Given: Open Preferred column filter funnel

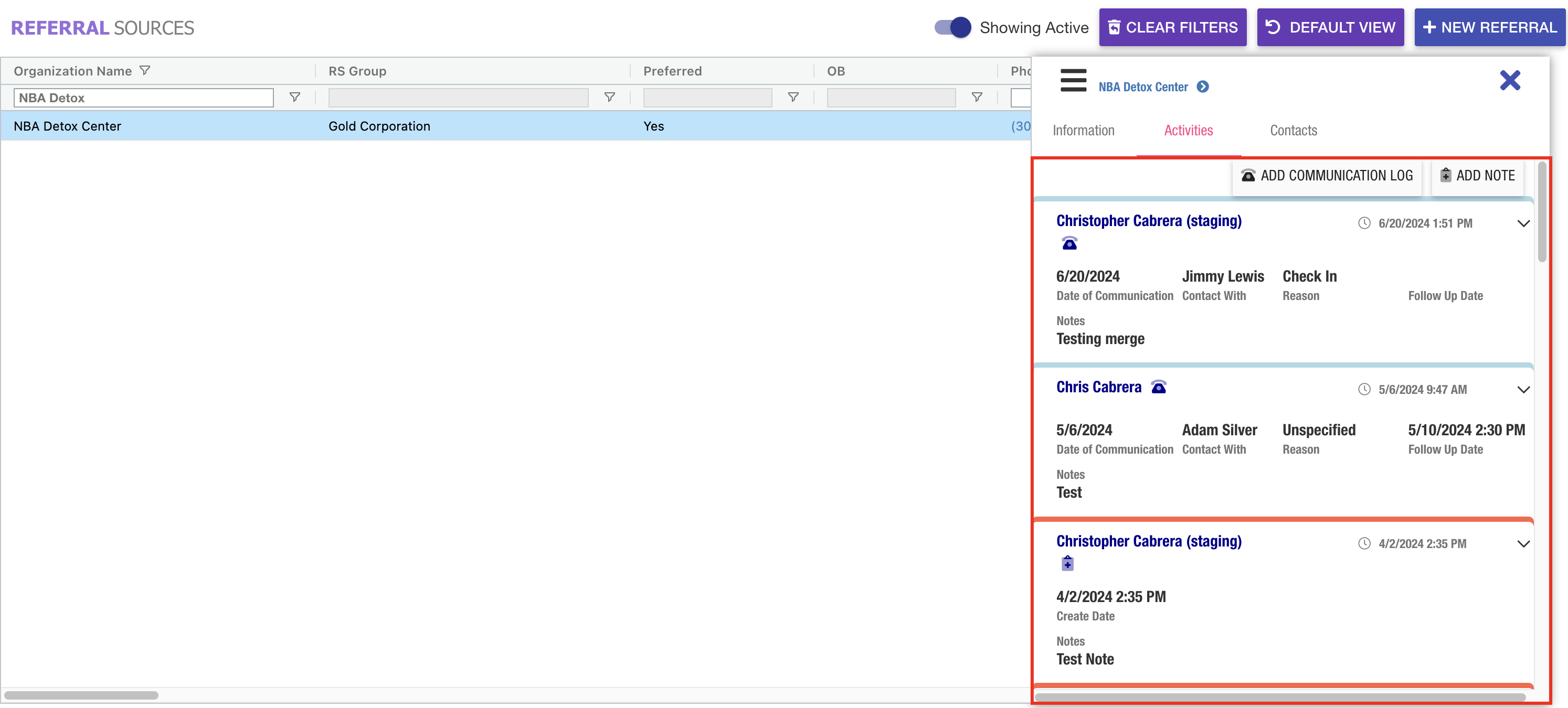Looking at the screenshot, I should (x=792, y=98).
